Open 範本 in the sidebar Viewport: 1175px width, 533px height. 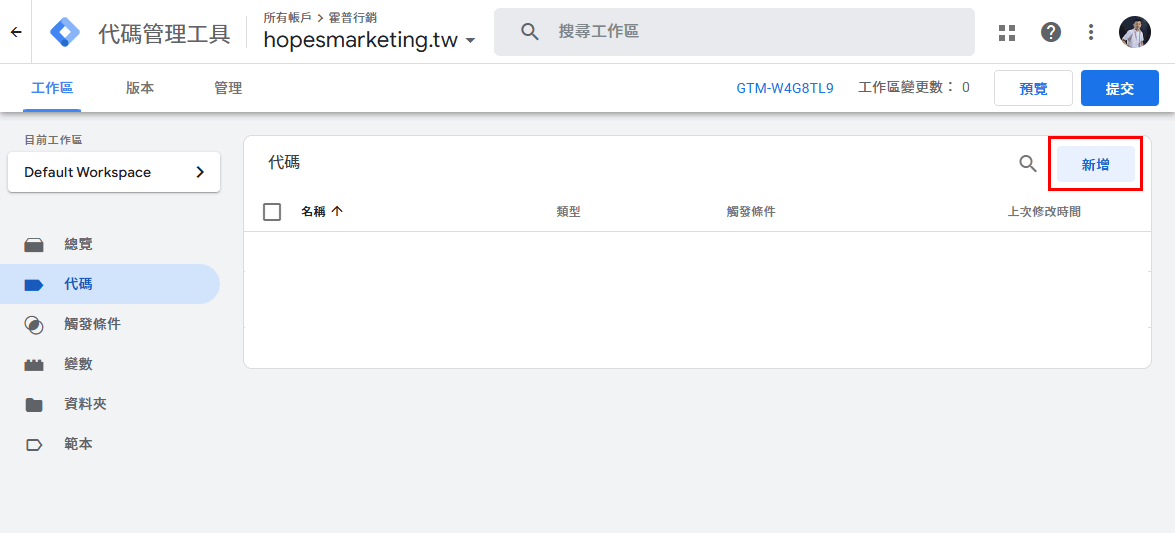click(x=110, y=445)
